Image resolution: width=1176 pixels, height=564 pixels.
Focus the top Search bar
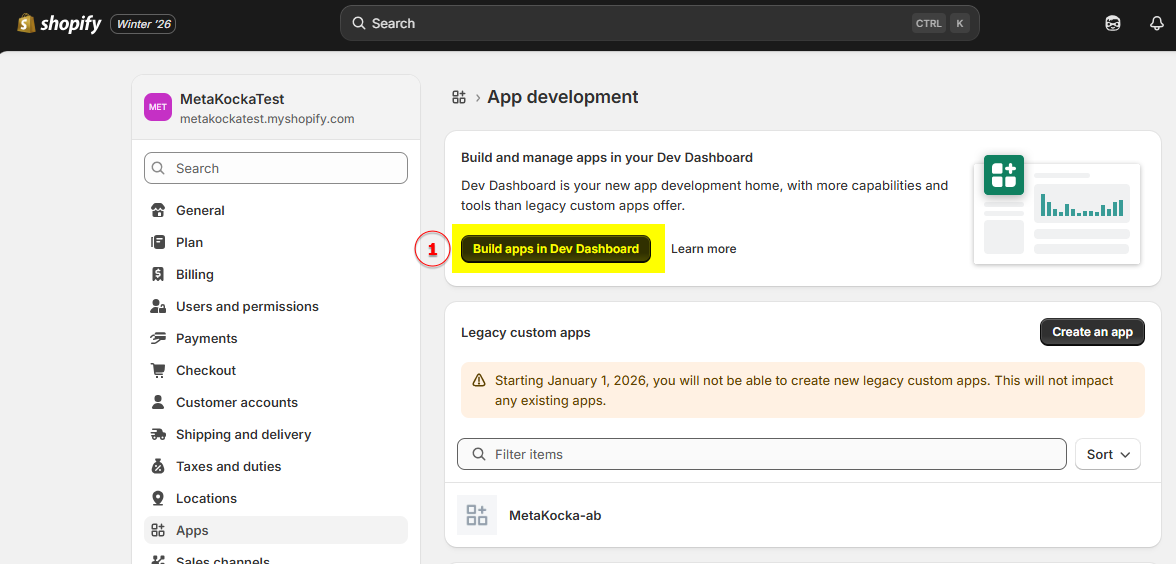click(x=659, y=23)
